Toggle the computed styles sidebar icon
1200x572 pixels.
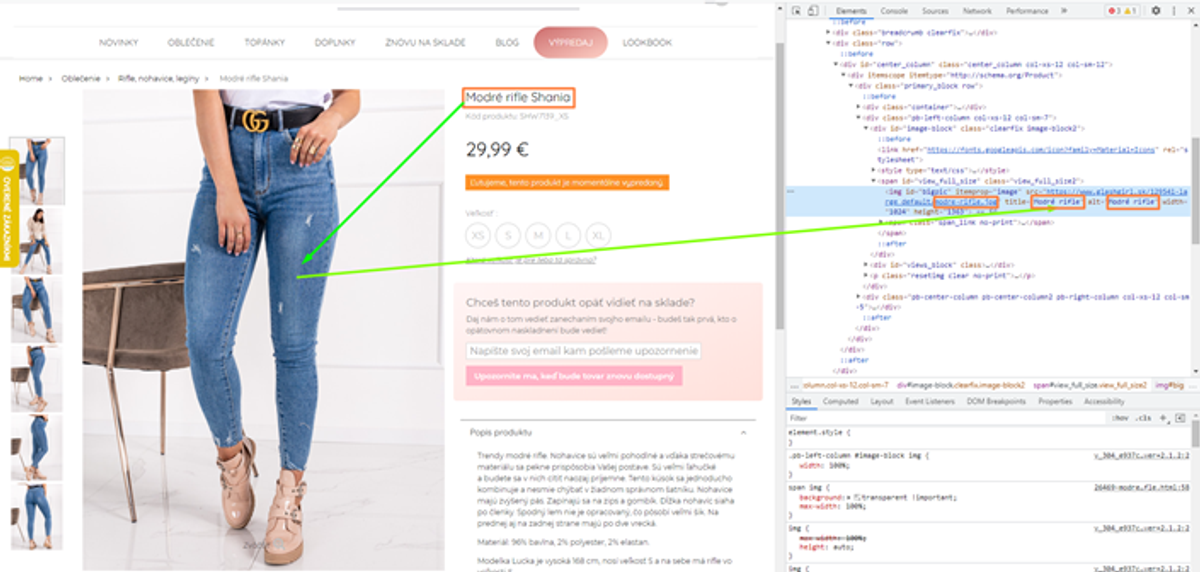coord(1180,418)
